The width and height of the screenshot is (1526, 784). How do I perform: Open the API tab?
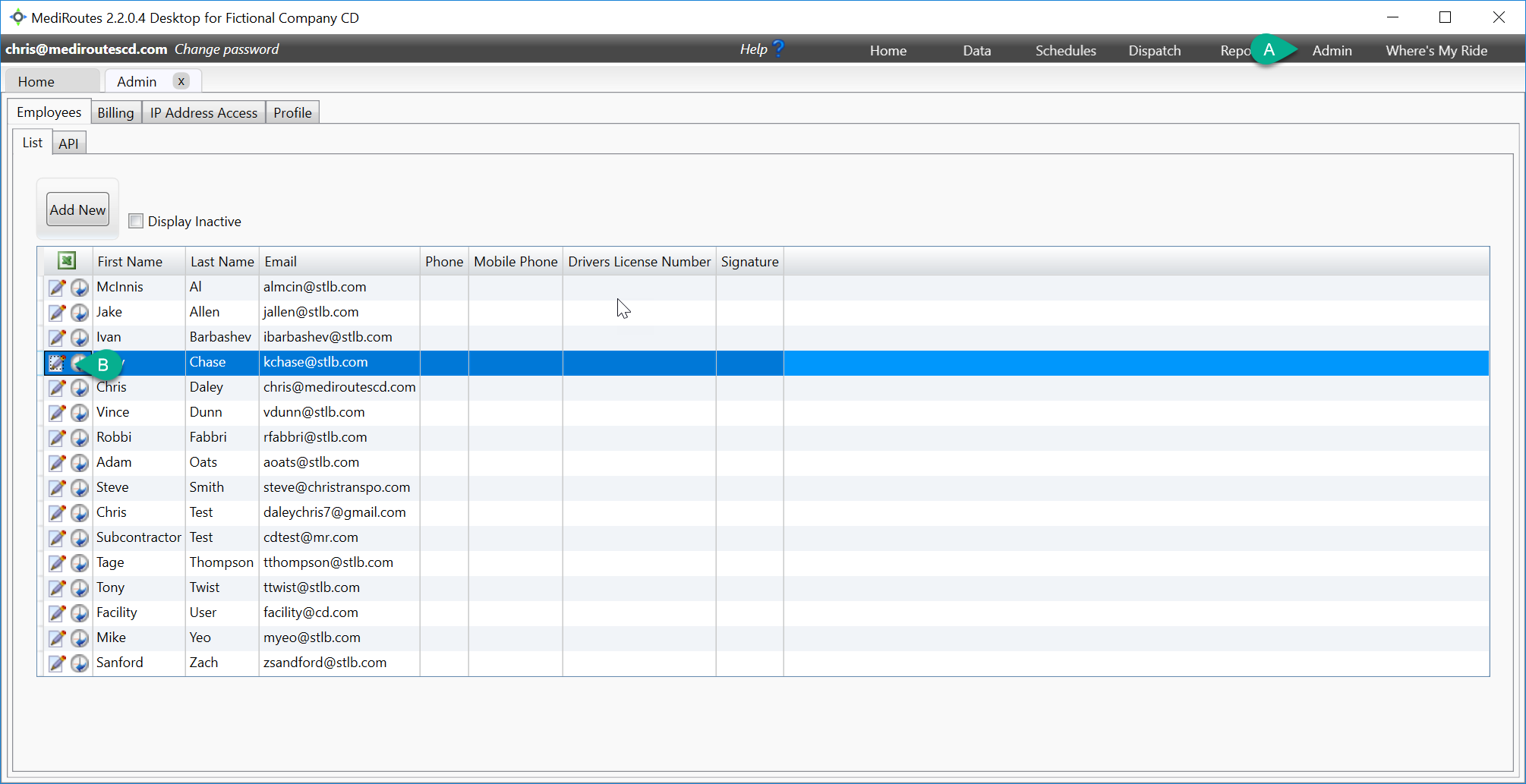[69, 143]
